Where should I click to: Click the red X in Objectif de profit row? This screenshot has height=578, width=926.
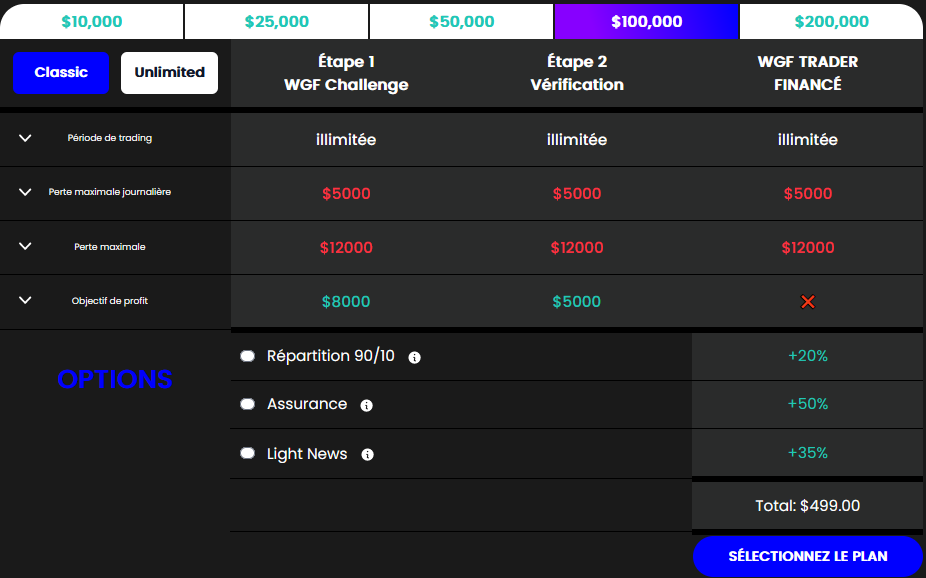point(807,302)
